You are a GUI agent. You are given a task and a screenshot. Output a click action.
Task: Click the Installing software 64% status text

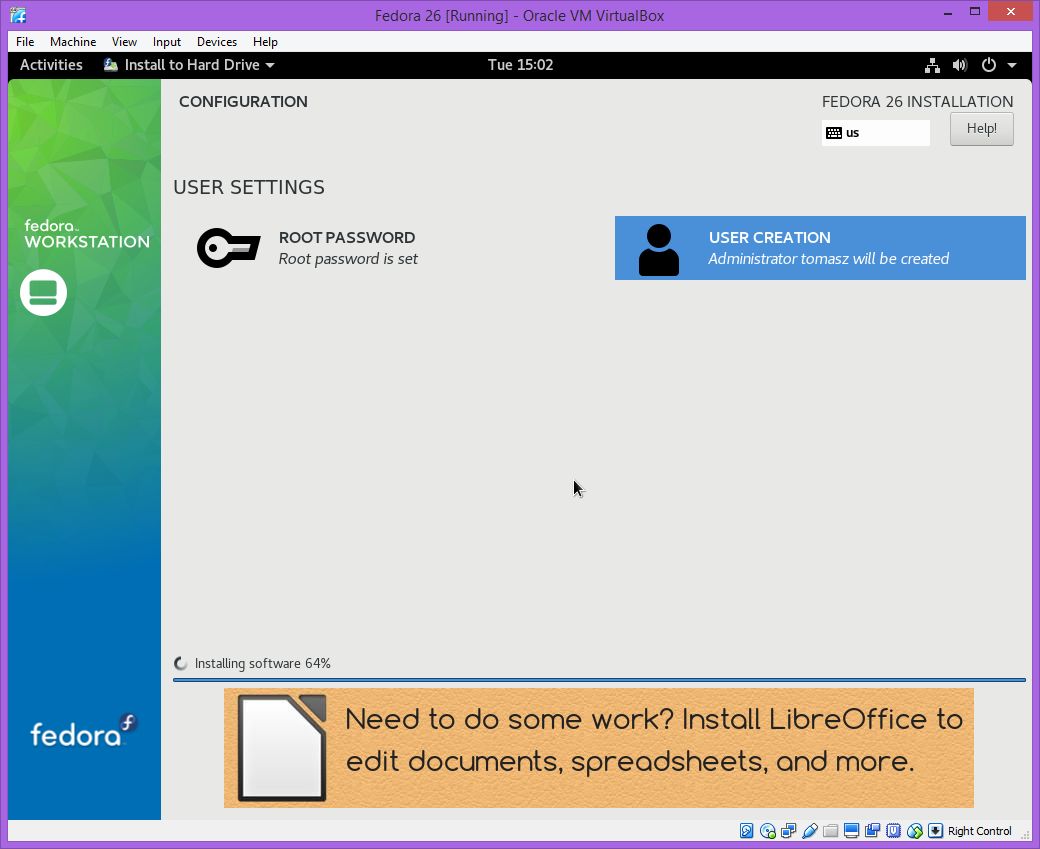263,663
